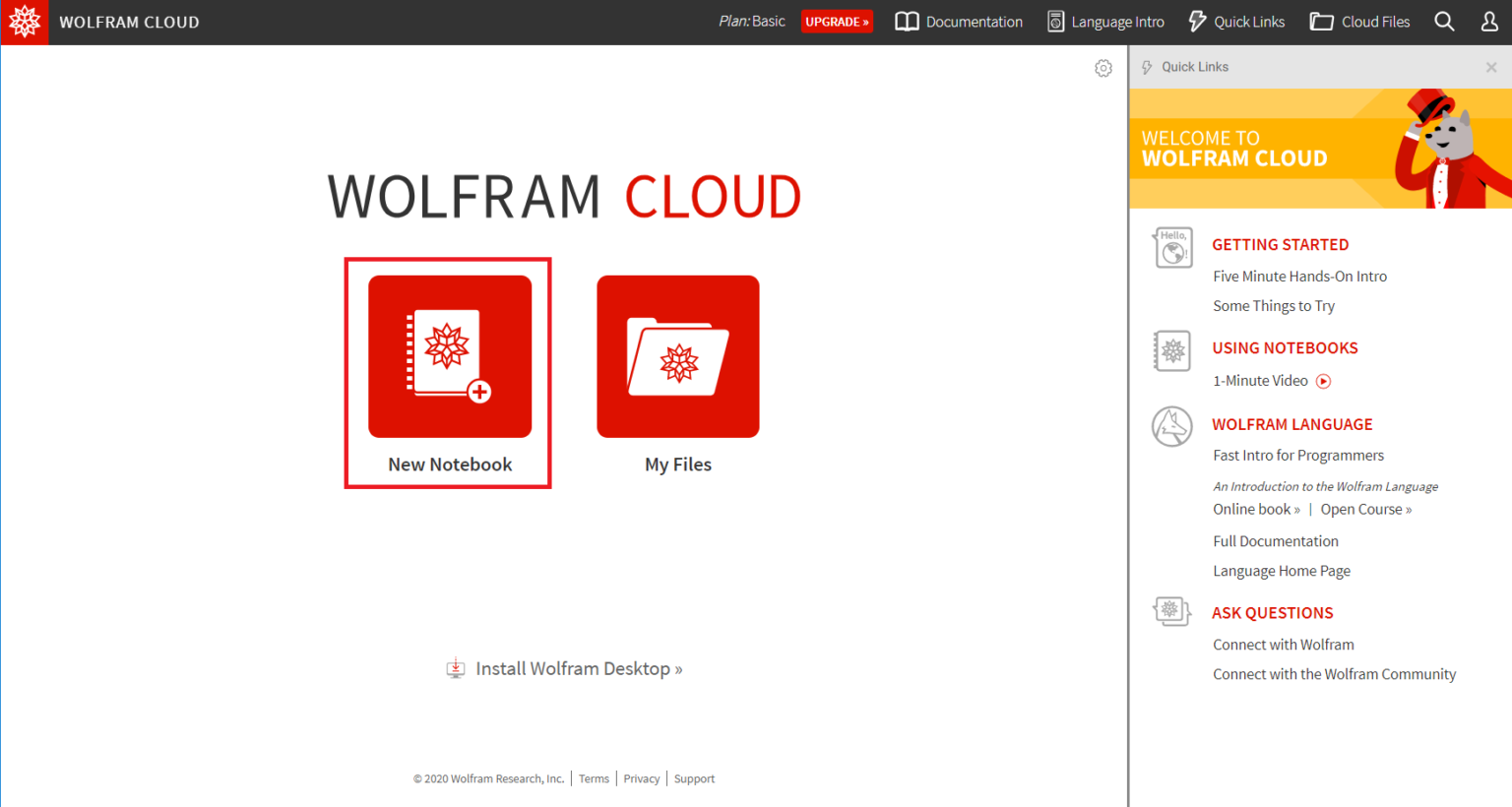Click the red UPGRADE button
This screenshot has width=1512, height=807.
pyautogui.click(x=837, y=22)
